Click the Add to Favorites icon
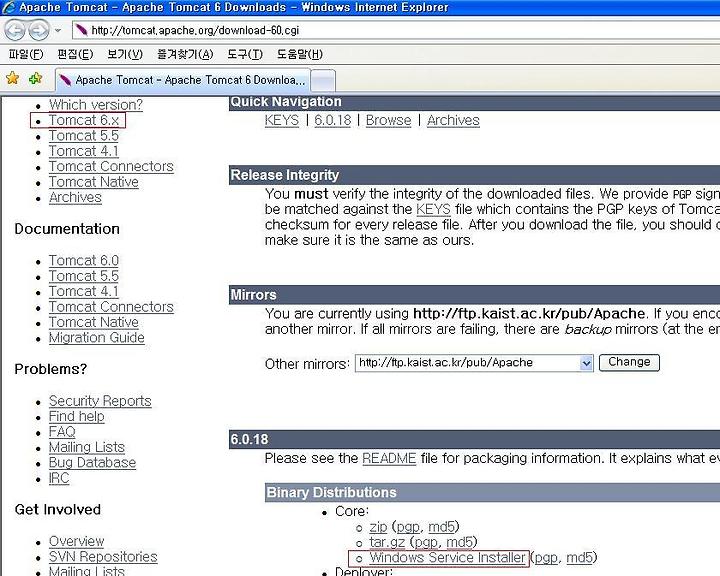 tap(35, 79)
